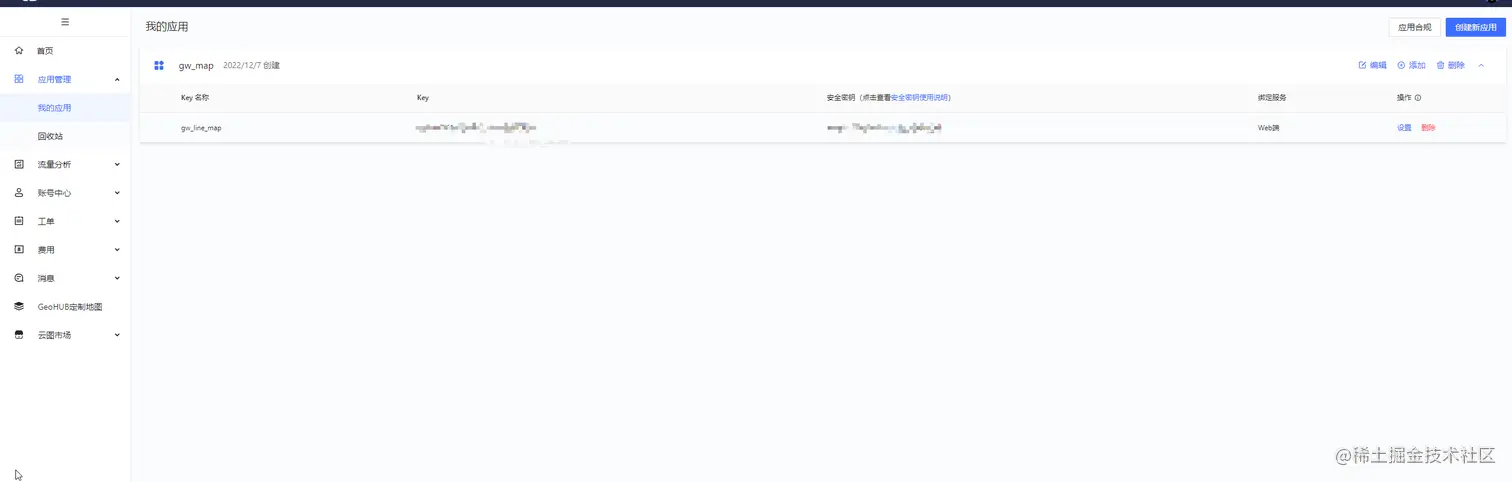Click the 2022/12/7 创建 date text
Image resolution: width=1512 pixels, height=482 pixels.
coord(251,65)
